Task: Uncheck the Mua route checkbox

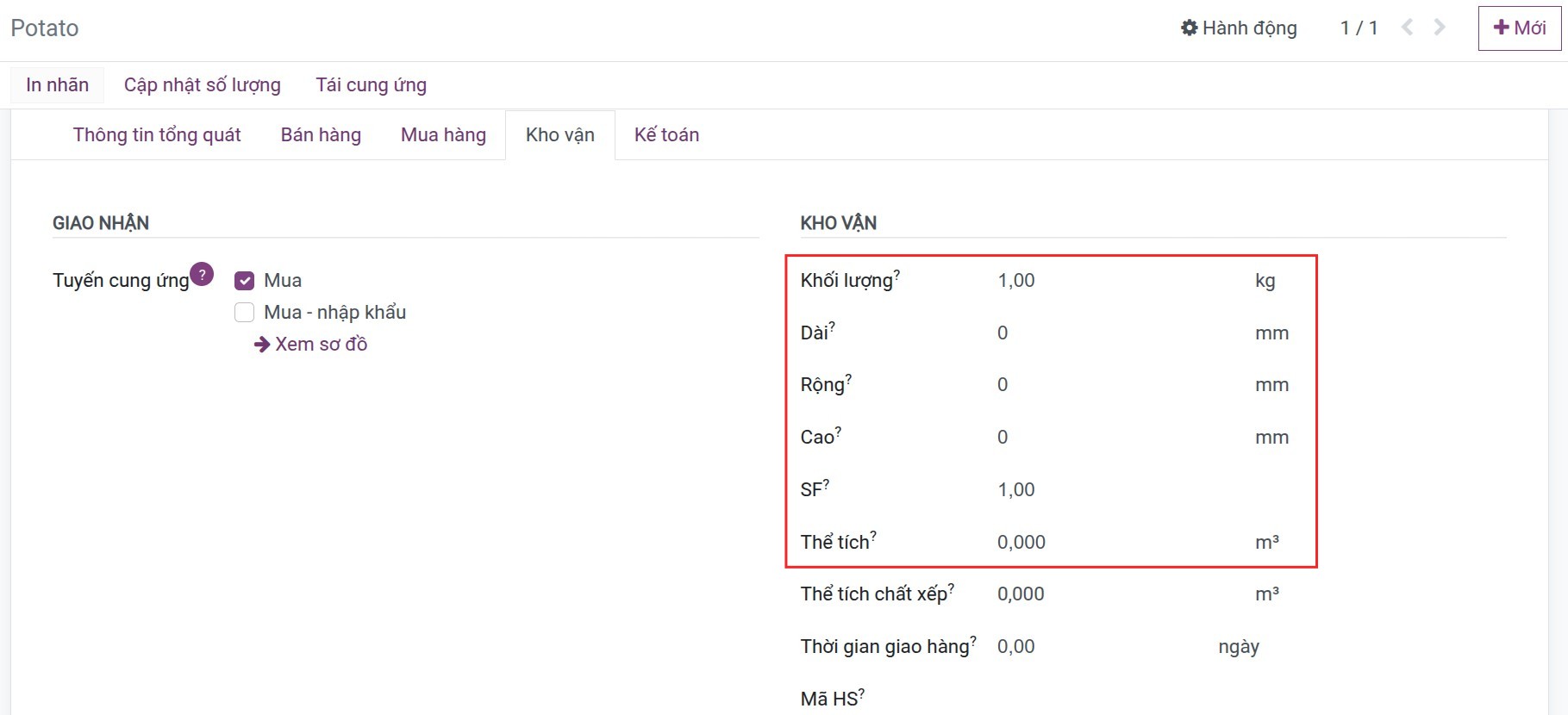Action: [x=245, y=281]
